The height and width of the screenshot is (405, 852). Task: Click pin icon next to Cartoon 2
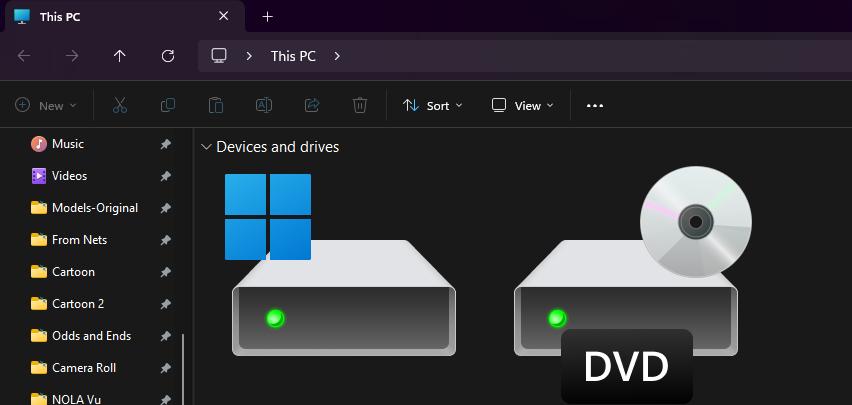[x=166, y=304]
